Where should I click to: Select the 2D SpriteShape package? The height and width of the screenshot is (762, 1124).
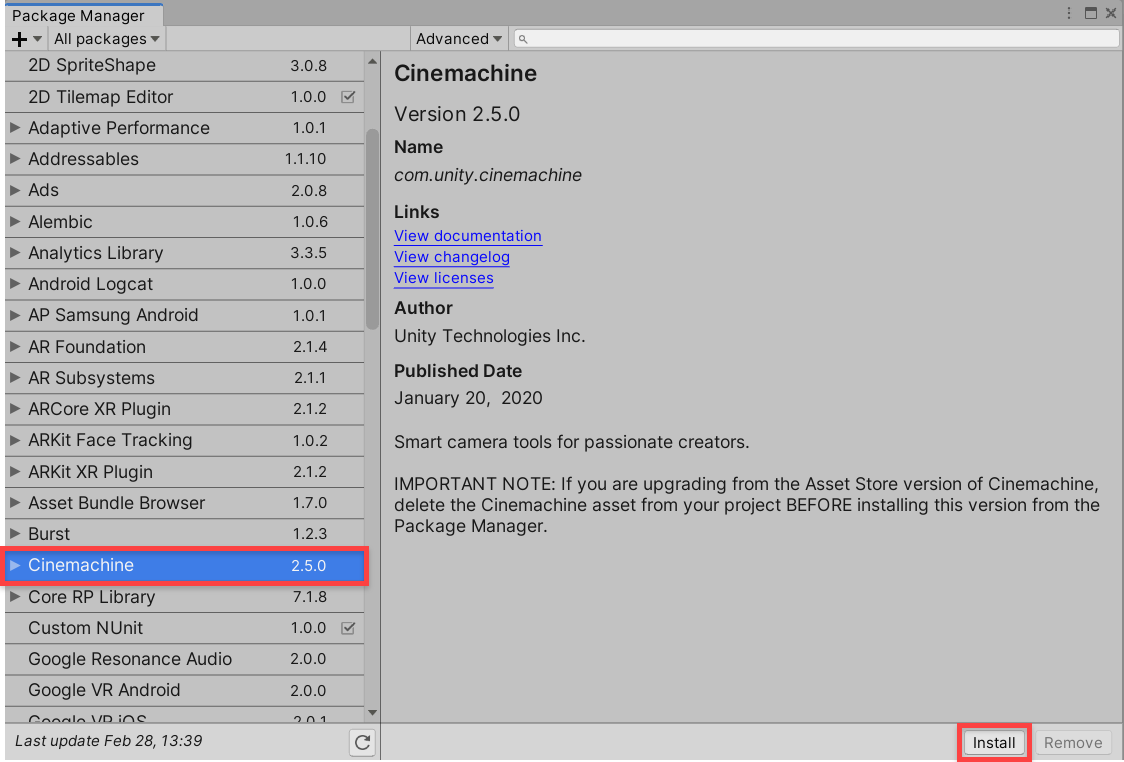click(x=184, y=65)
